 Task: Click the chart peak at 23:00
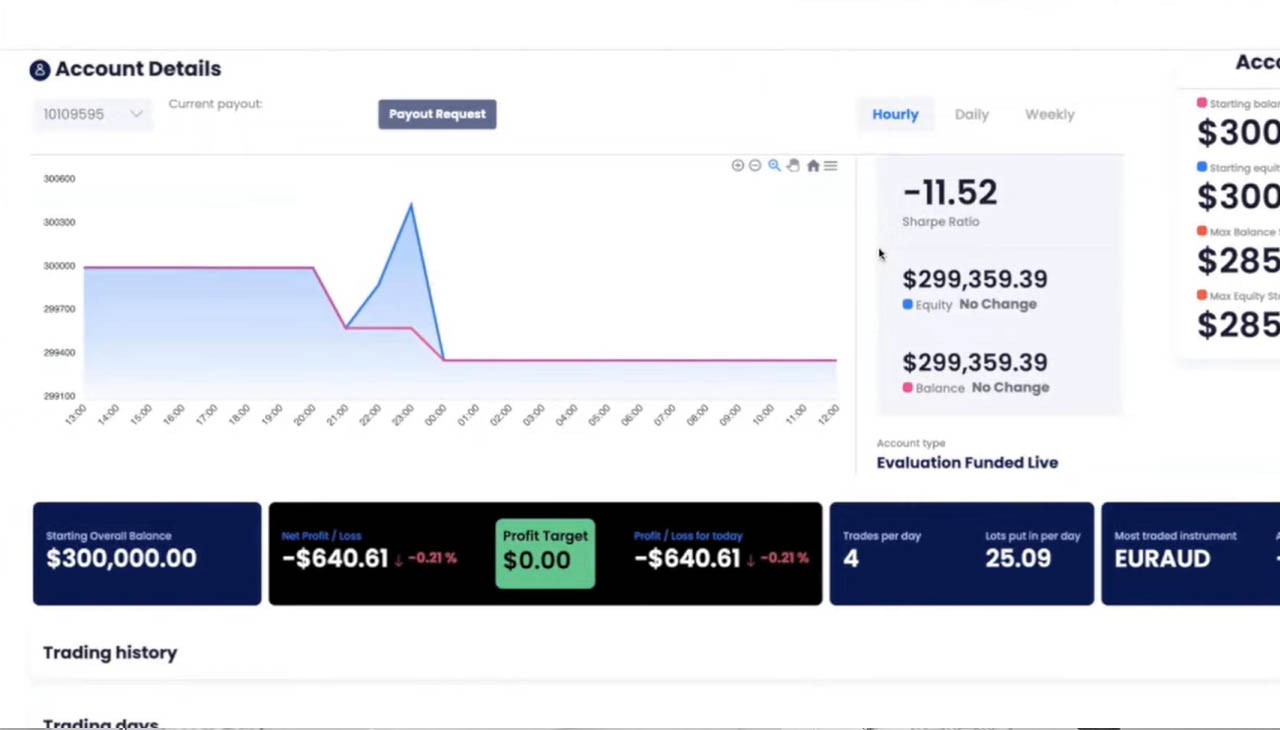pyautogui.click(x=410, y=205)
